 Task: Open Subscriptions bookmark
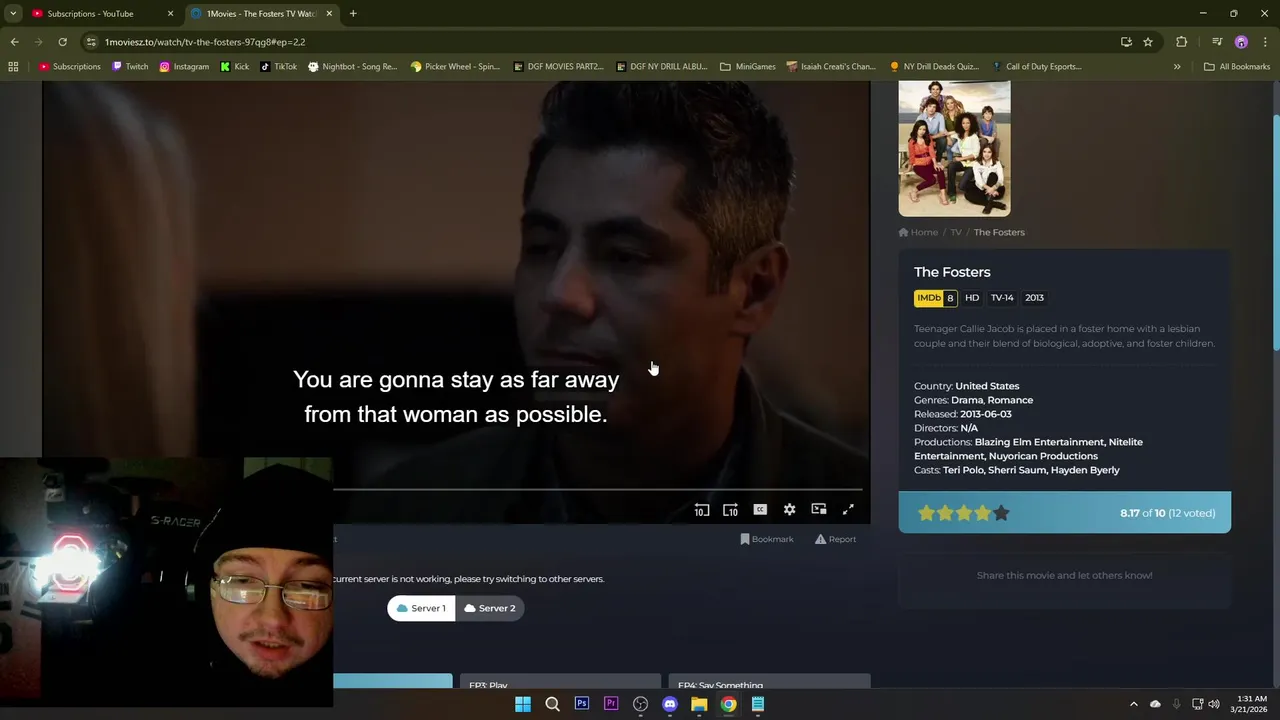70,67
